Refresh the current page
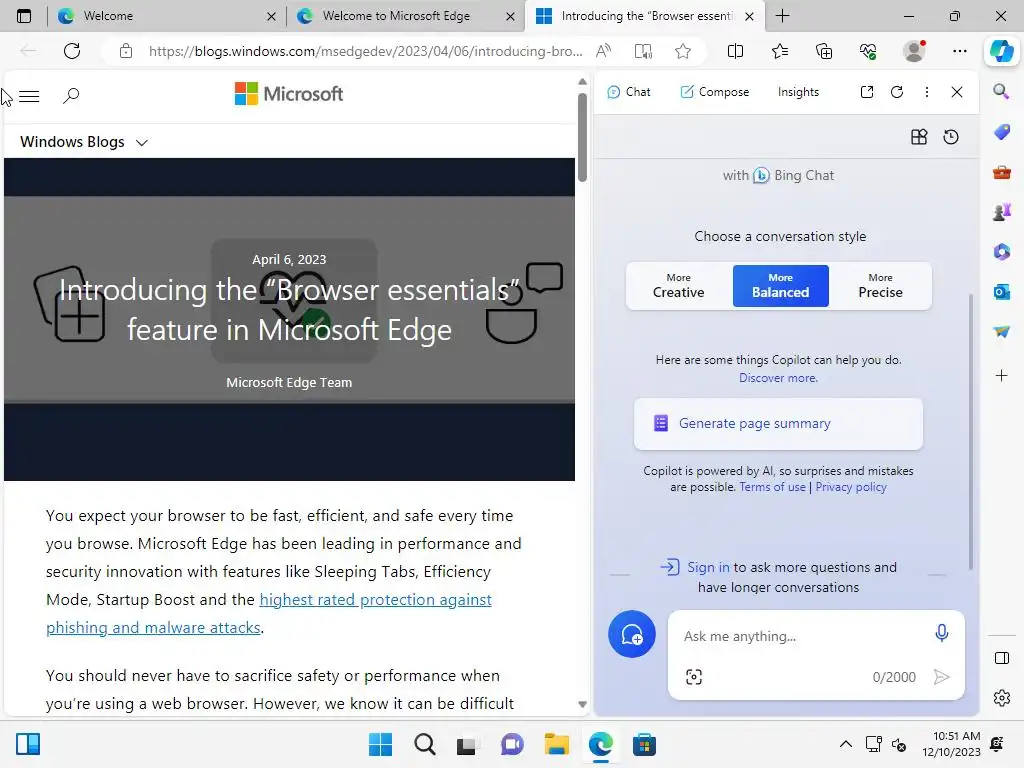This screenshot has width=1024, height=768. click(x=72, y=51)
